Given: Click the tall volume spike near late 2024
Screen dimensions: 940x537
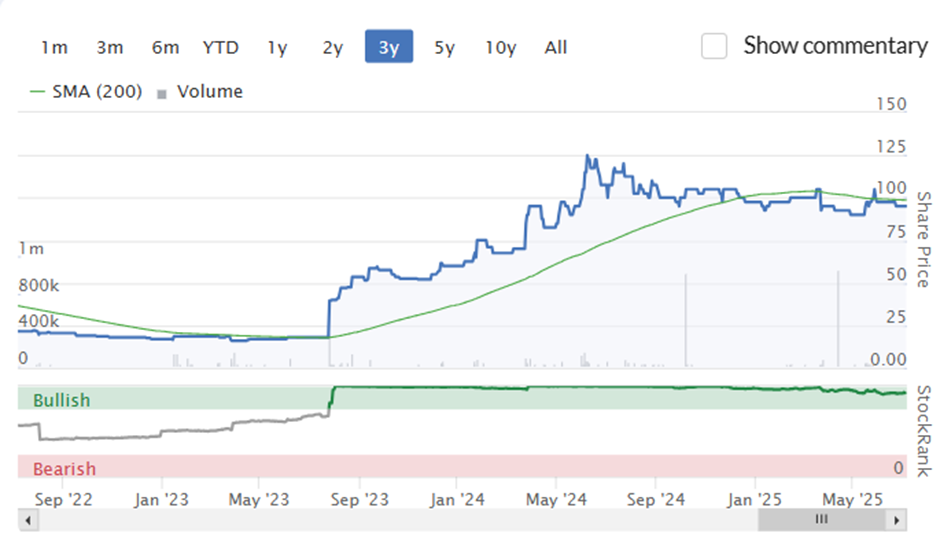Looking at the screenshot, I should (x=686, y=320).
